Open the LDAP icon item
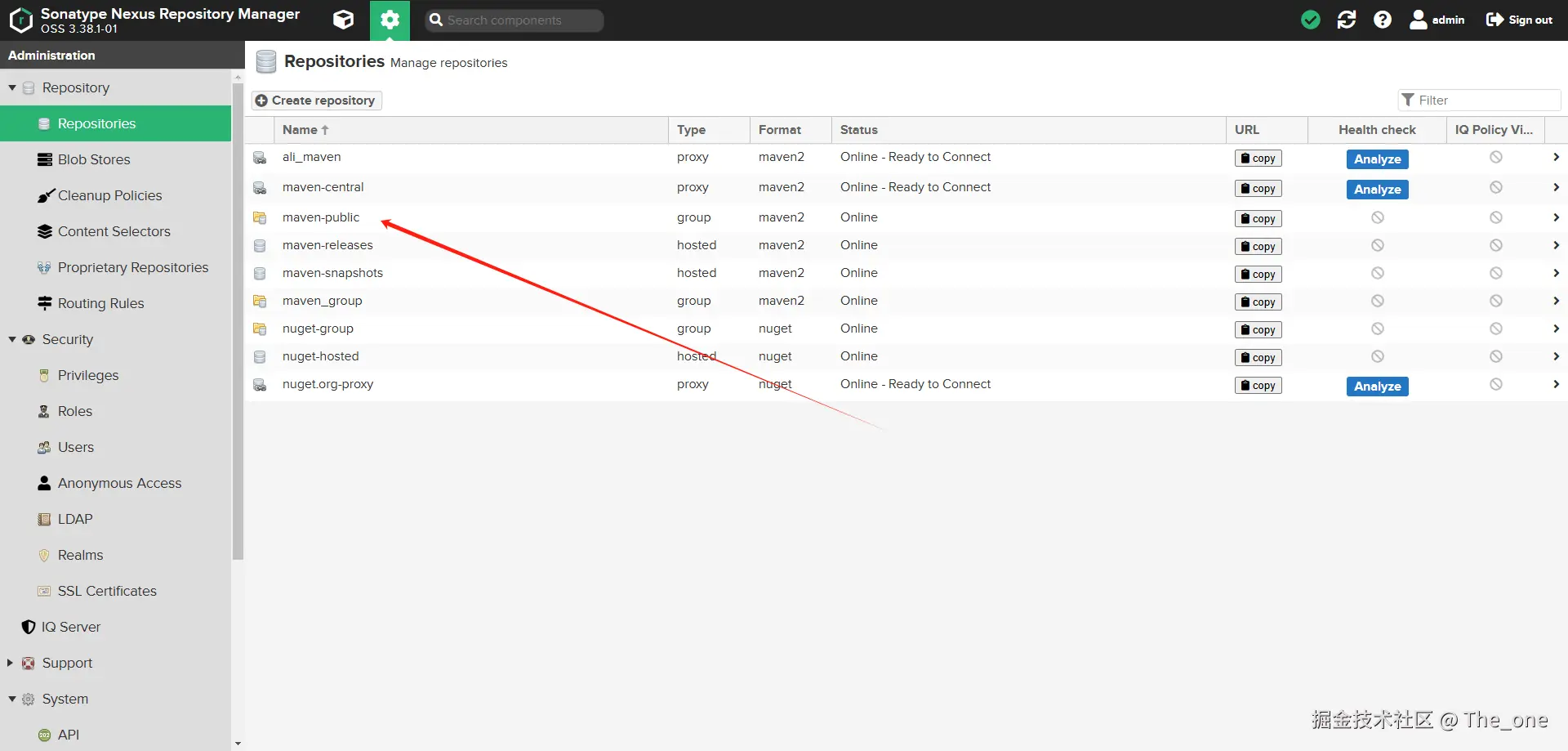The height and width of the screenshot is (751, 1568). [44, 519]
